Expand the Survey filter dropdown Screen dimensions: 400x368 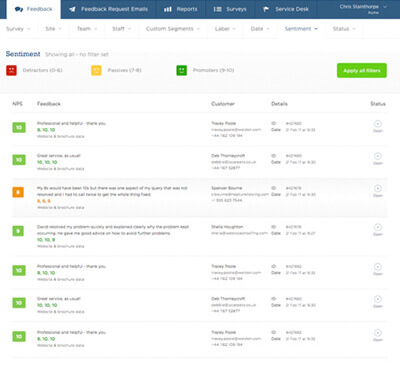[x=18, y=29]
